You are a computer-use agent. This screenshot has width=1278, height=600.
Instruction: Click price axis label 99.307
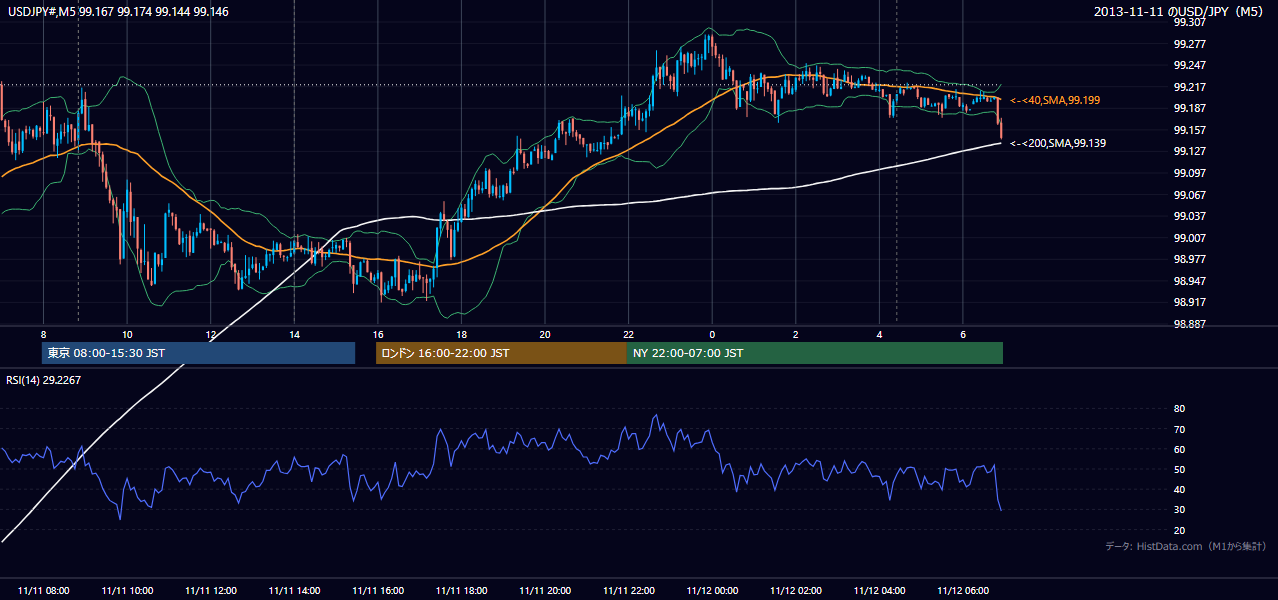1188,22
